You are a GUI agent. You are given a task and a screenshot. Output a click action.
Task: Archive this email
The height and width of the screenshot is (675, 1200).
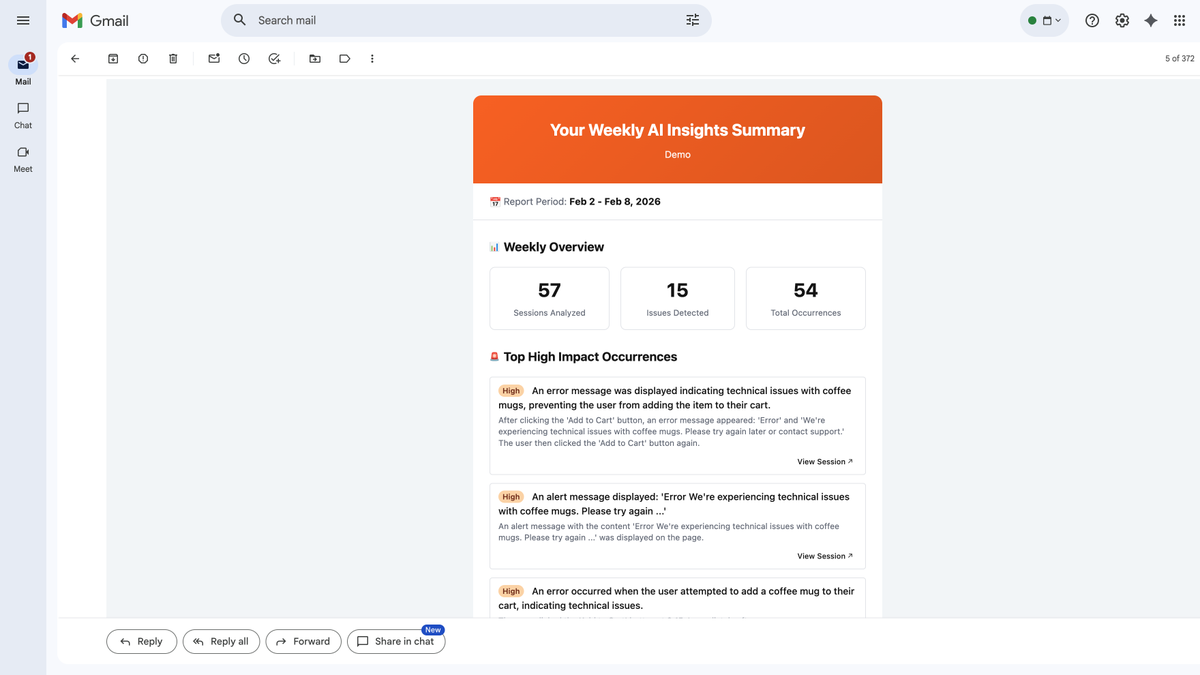pyautogui.click(x=113, y=59)
